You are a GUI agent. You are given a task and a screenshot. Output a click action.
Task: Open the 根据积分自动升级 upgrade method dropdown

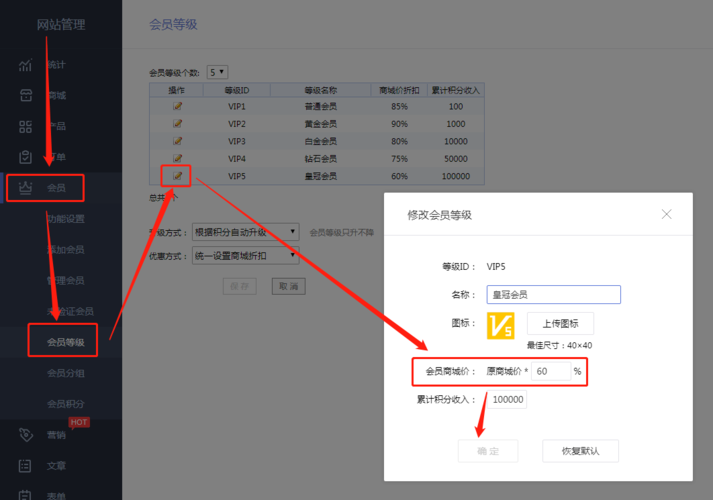pos(246,232)
